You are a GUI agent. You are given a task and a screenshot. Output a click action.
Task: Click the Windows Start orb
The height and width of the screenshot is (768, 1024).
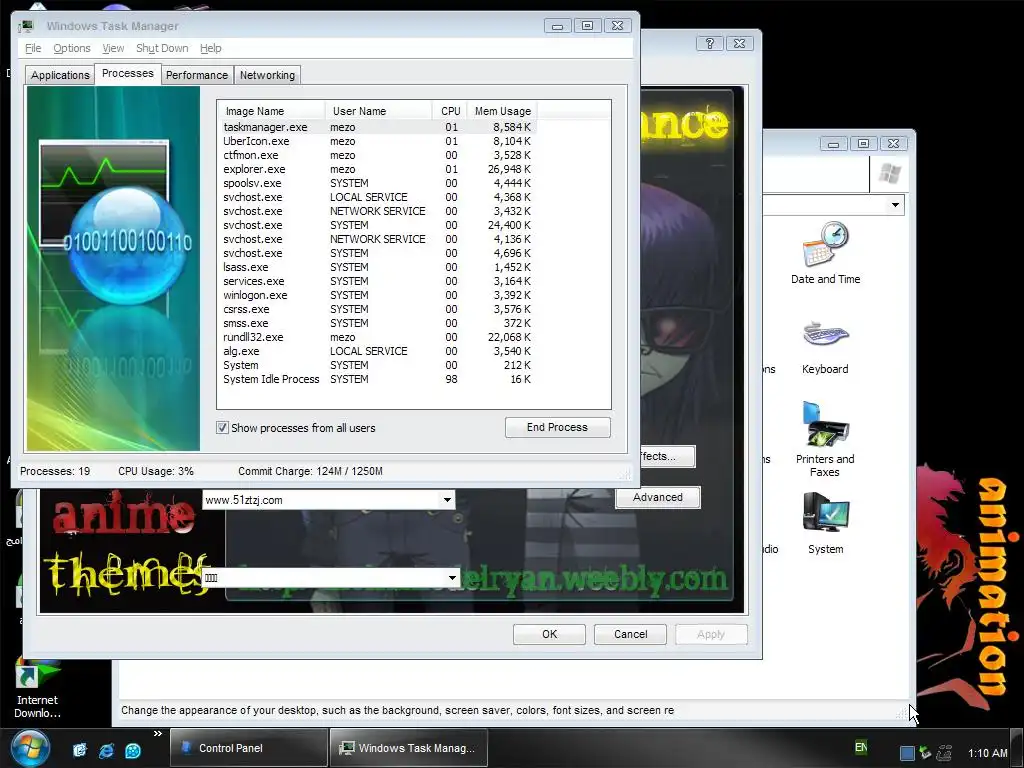pos(30,748)
